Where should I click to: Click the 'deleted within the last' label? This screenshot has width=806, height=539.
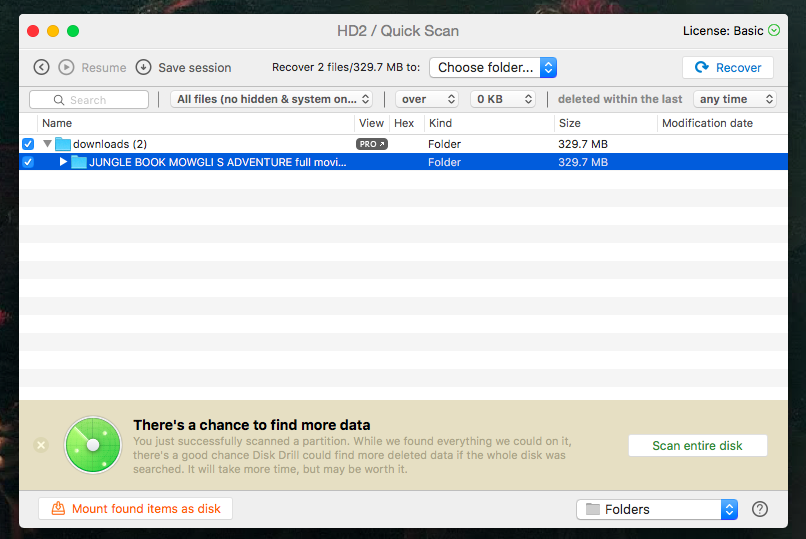(620, 99)
